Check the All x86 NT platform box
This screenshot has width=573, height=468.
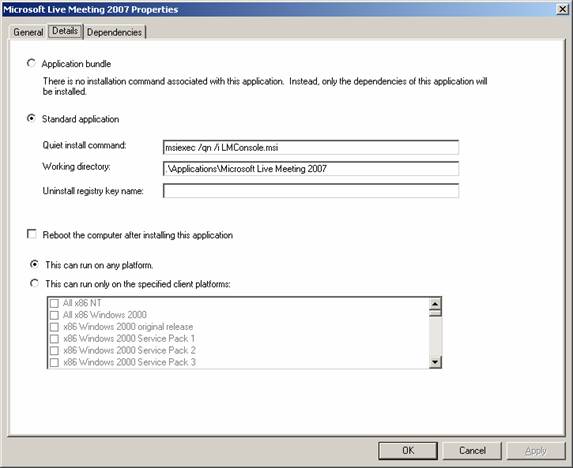click(54, 303)
